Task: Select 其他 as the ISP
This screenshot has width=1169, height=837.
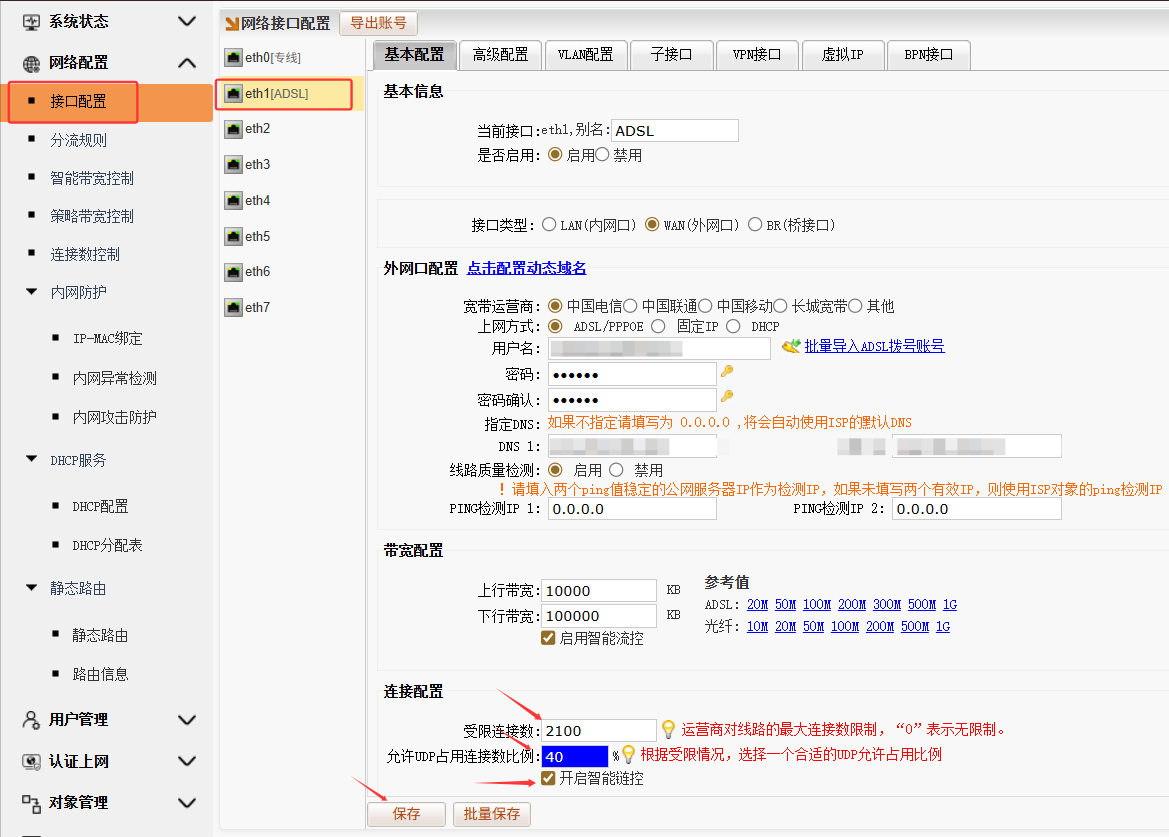Action: click(x=856, y=306)
